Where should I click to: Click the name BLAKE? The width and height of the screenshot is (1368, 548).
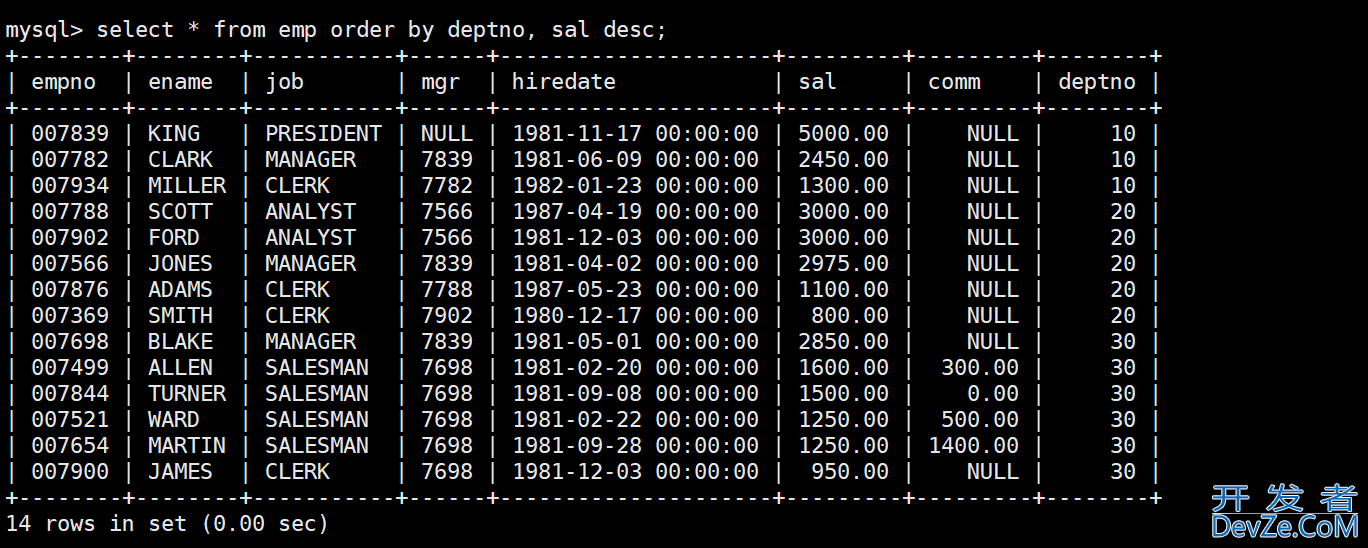180,341
